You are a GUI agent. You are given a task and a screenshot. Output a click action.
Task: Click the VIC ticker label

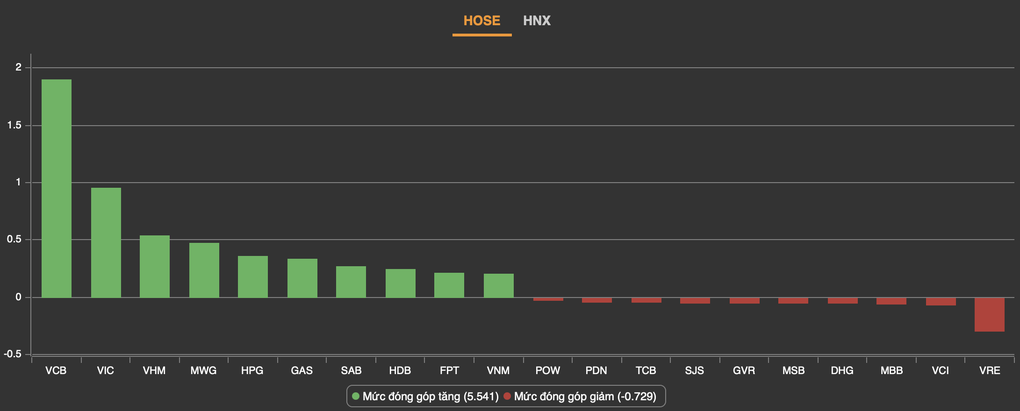105,371
